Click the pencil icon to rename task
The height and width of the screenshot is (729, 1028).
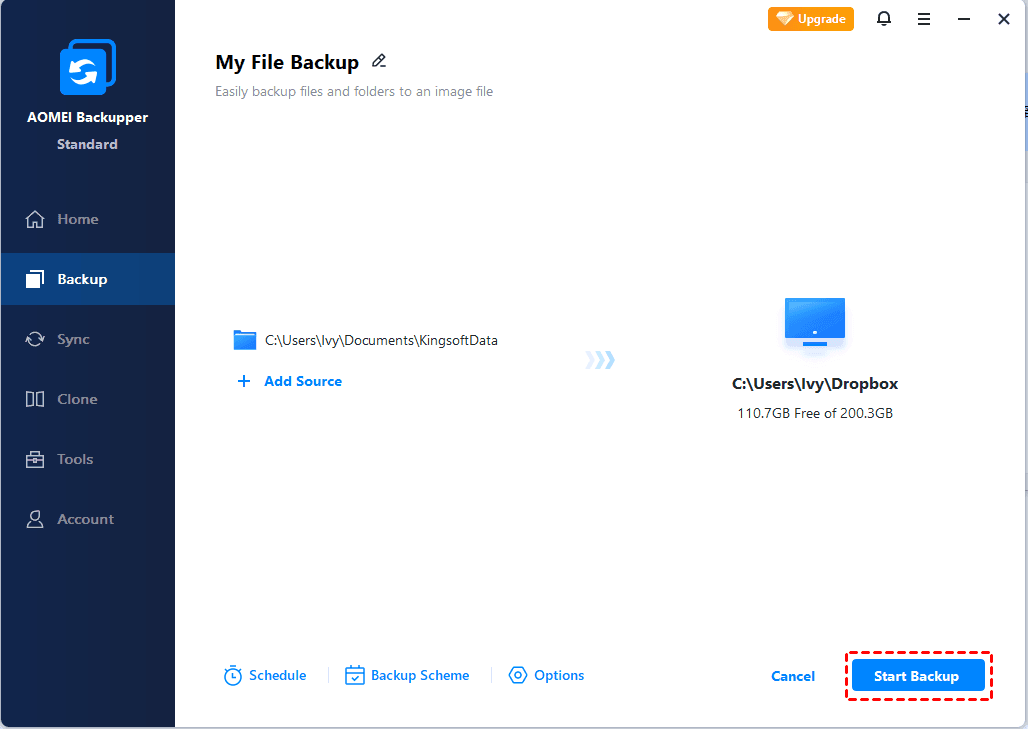pos(378,61)
